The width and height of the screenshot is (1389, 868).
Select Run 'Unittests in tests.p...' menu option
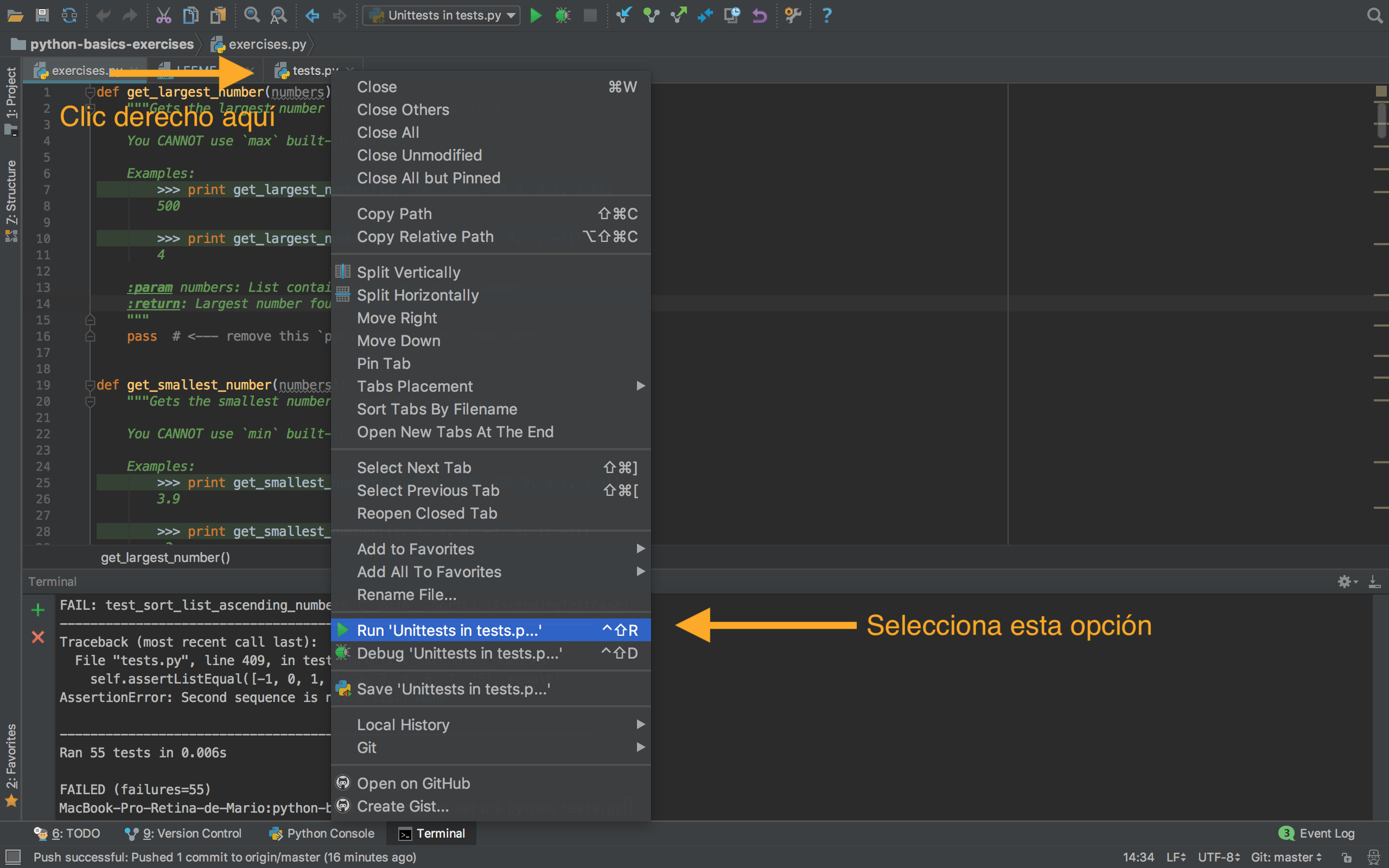click(x=449, y=630)
